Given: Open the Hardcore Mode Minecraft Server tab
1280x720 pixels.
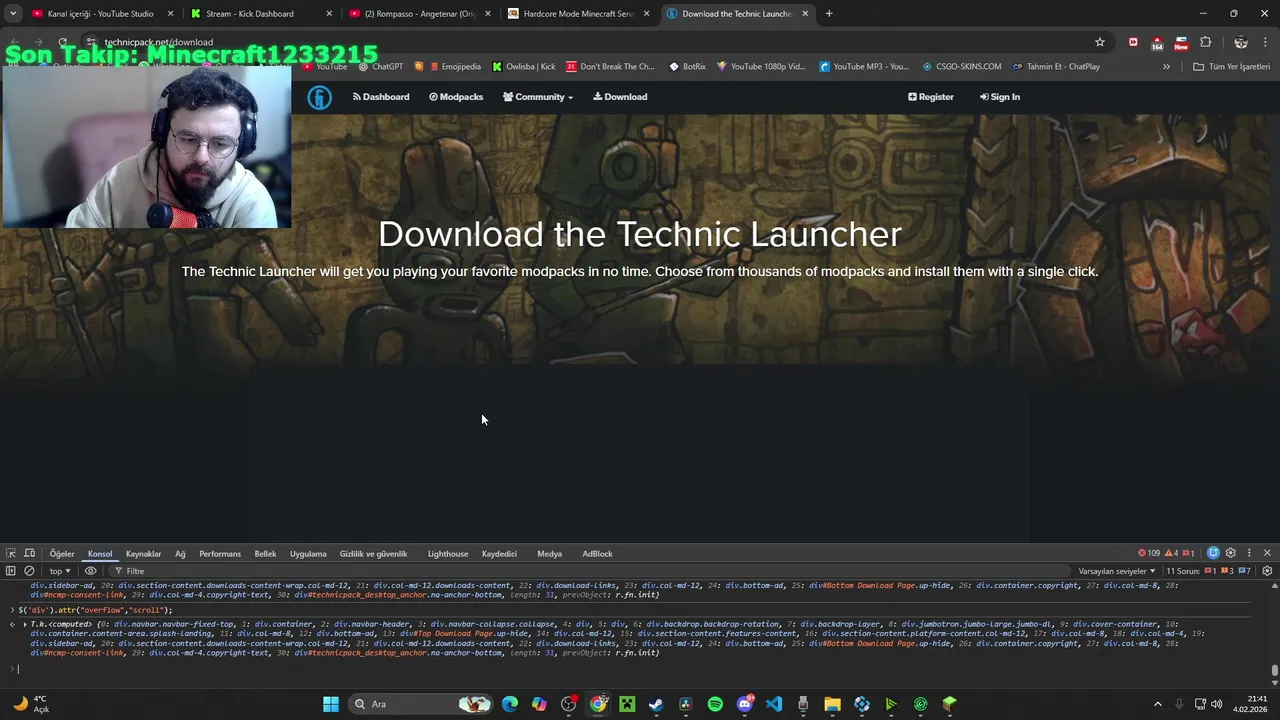Looking at the screenshot, I should click(580, 14).
